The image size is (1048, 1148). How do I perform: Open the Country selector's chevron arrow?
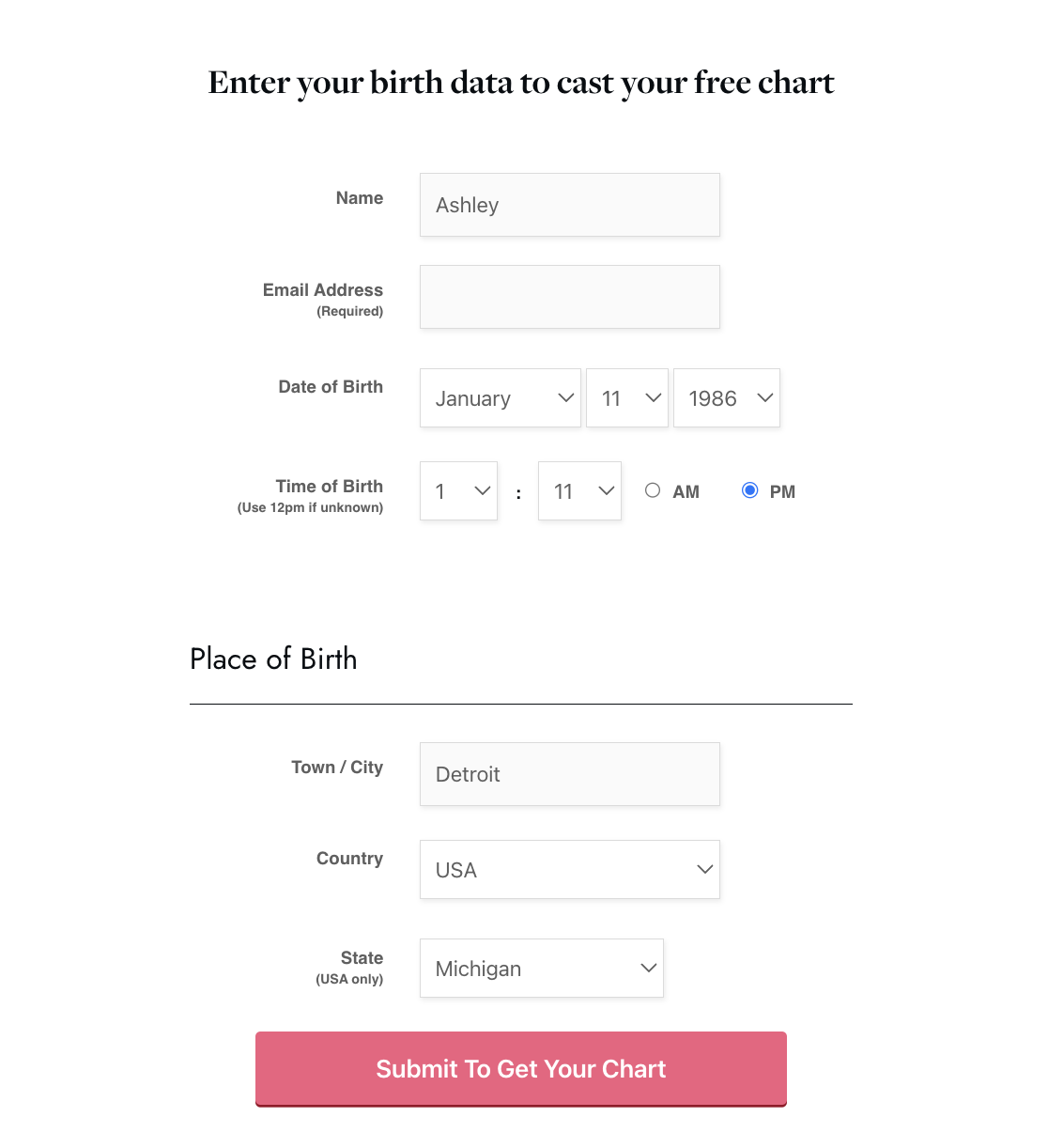tap(704, 869)
